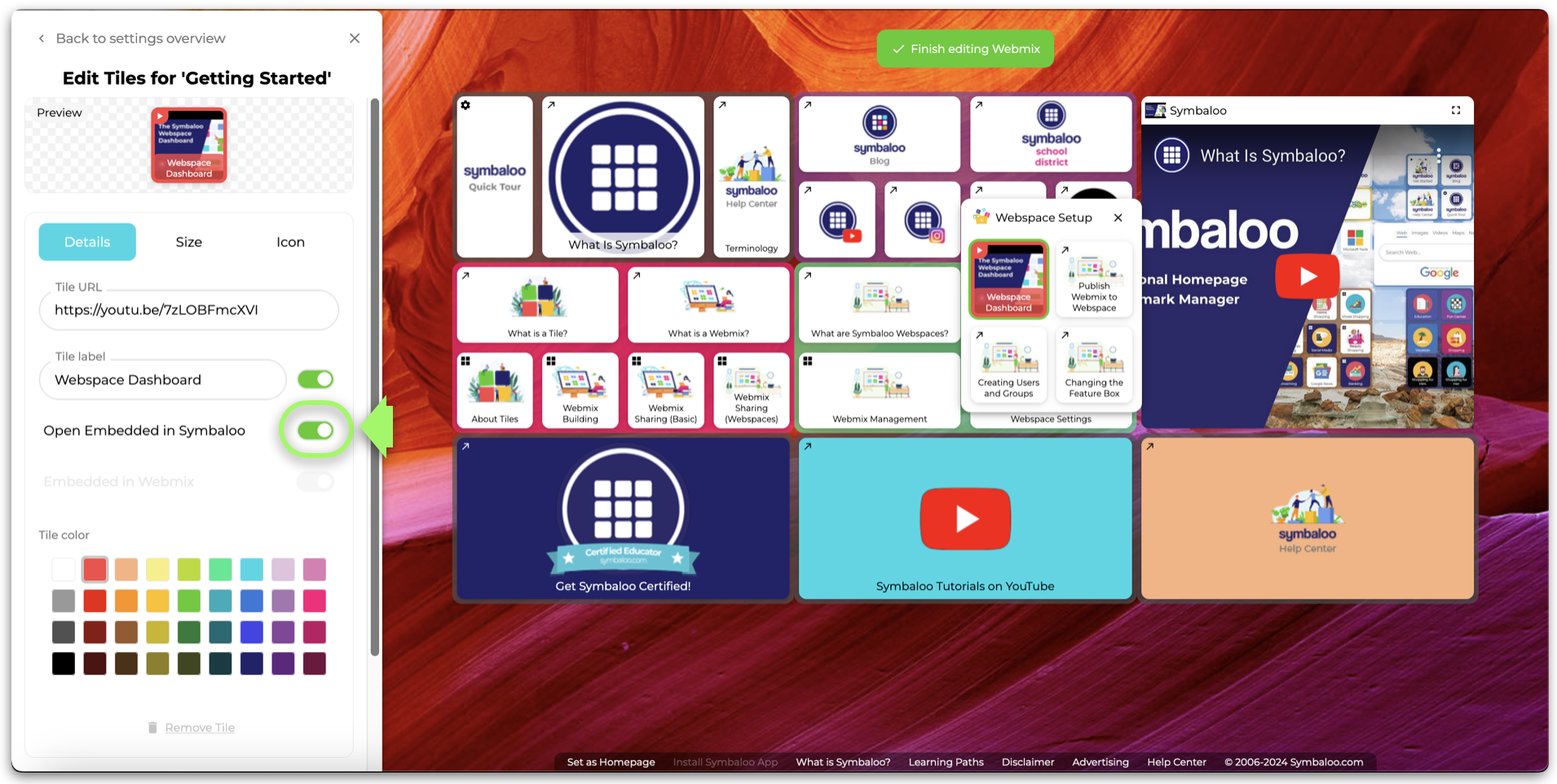The image size is (1557, 784).
Task: Switch to the Details tab
Action: [x=87, y=242]
